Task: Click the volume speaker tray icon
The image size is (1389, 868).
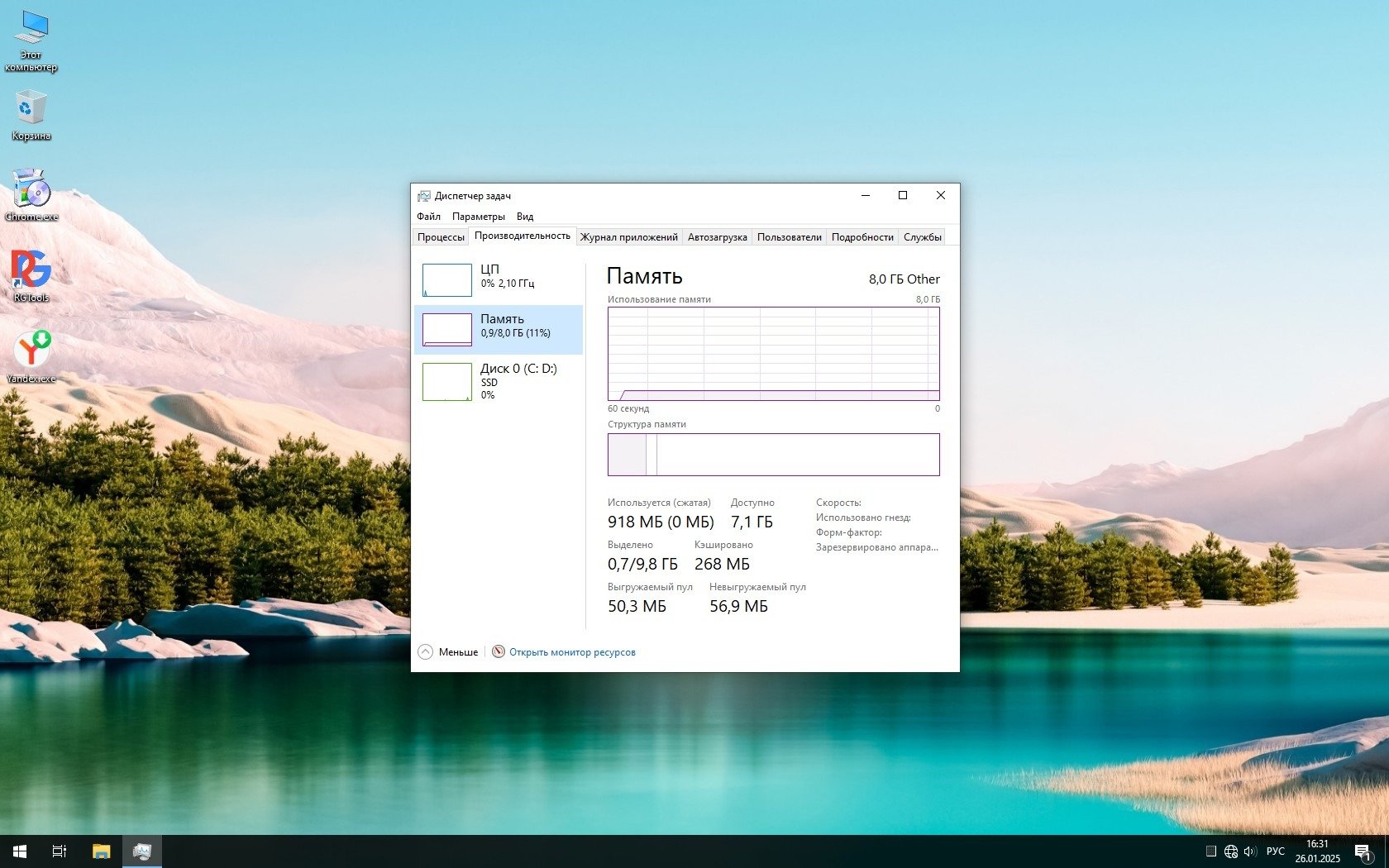Action: point(1249,851)
